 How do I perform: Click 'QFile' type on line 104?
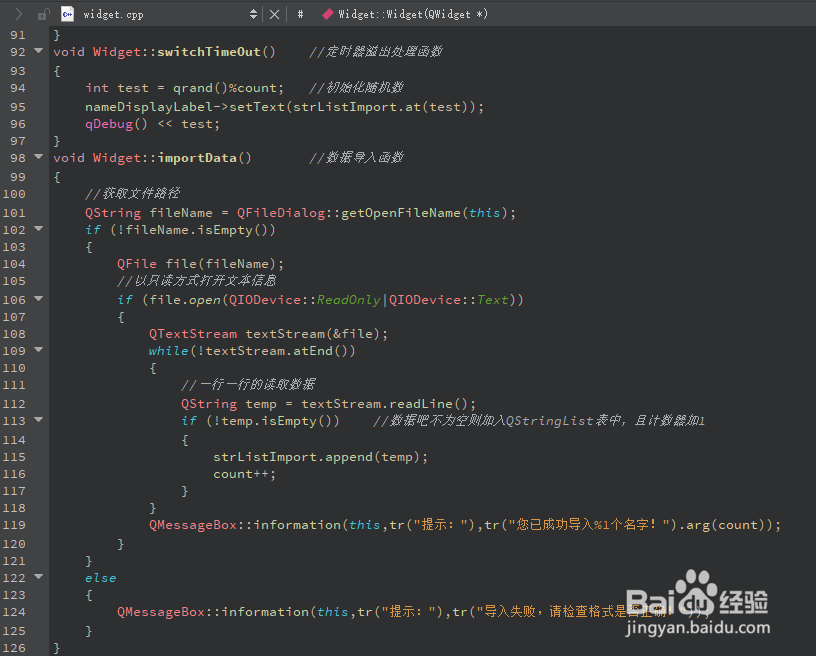[x=137, y=264]
